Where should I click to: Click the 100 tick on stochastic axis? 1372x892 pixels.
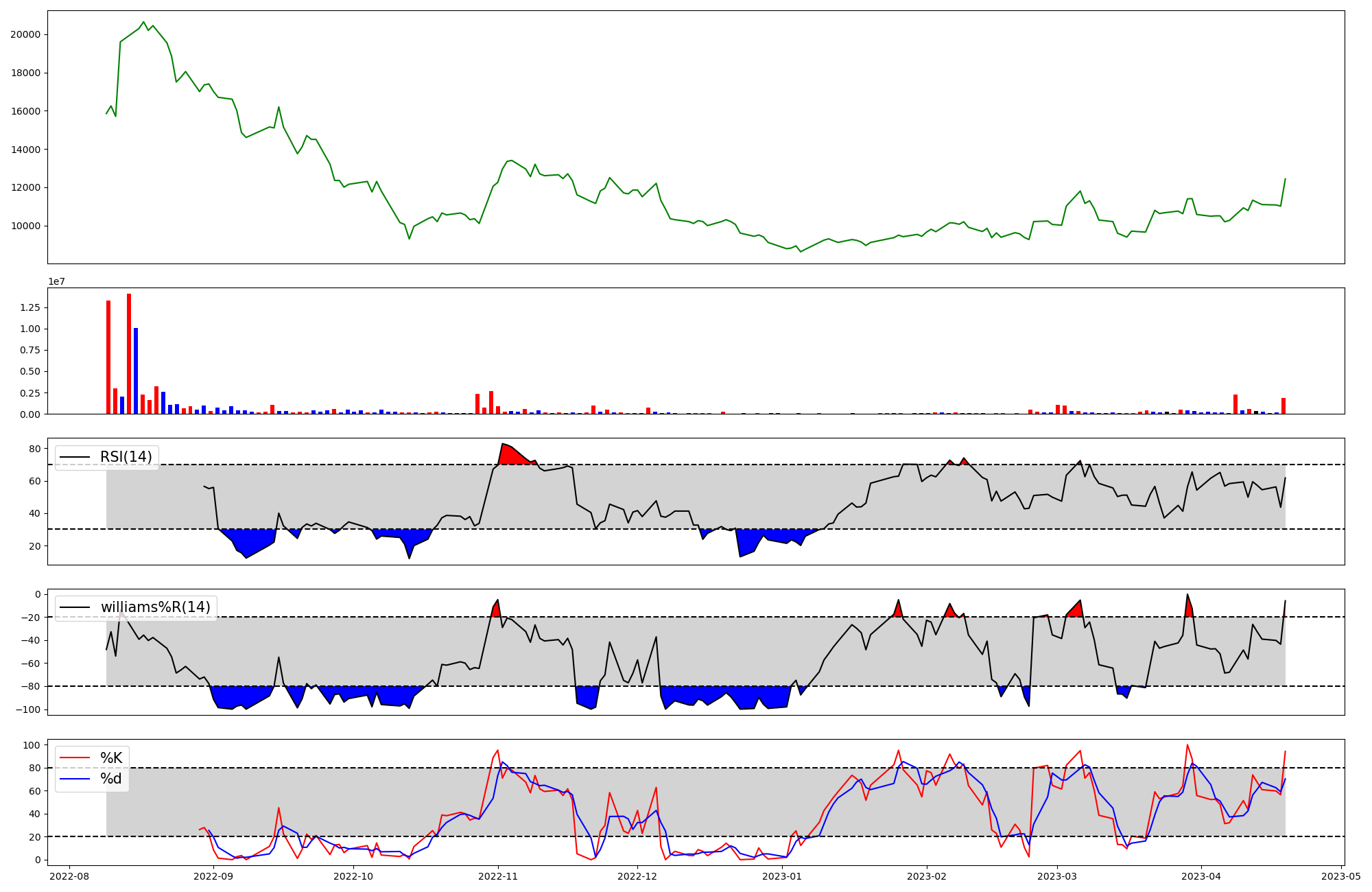pos(32,744)
